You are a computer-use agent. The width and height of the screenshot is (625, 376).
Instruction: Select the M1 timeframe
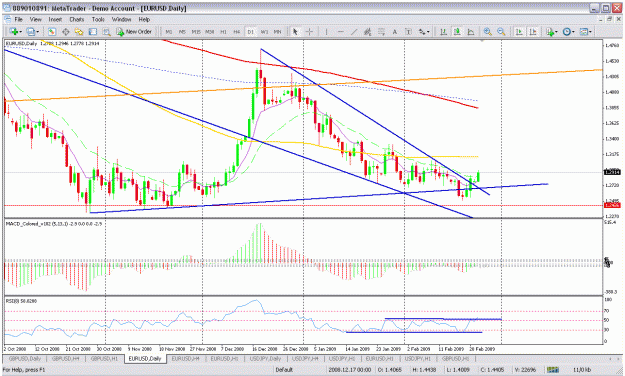click(169, 31)
